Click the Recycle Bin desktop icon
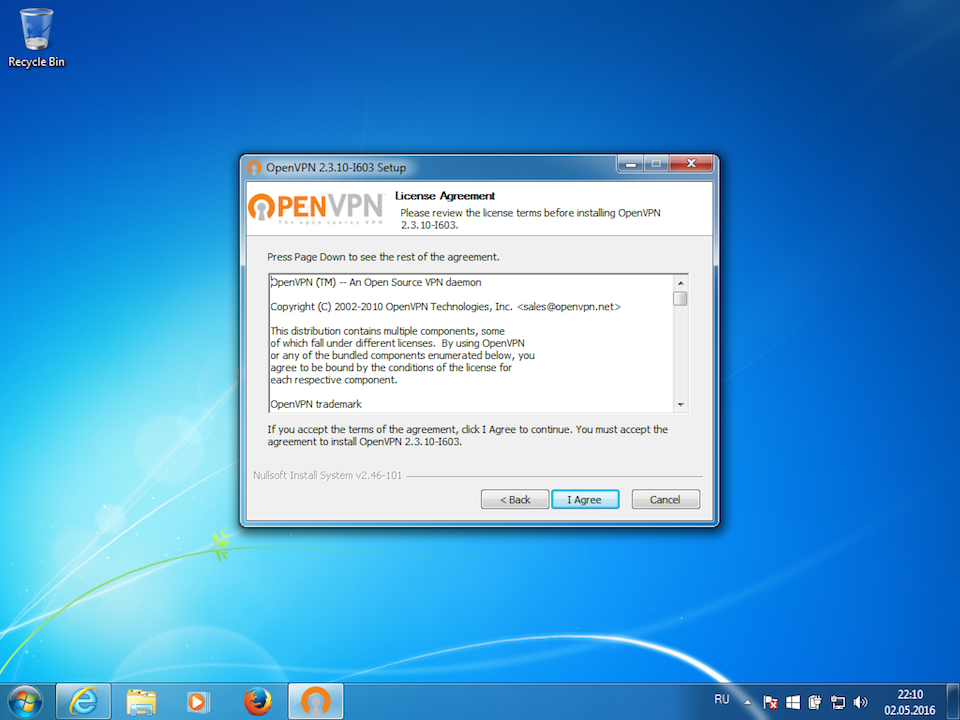960x720 pixels. click(x=37, y=38)
